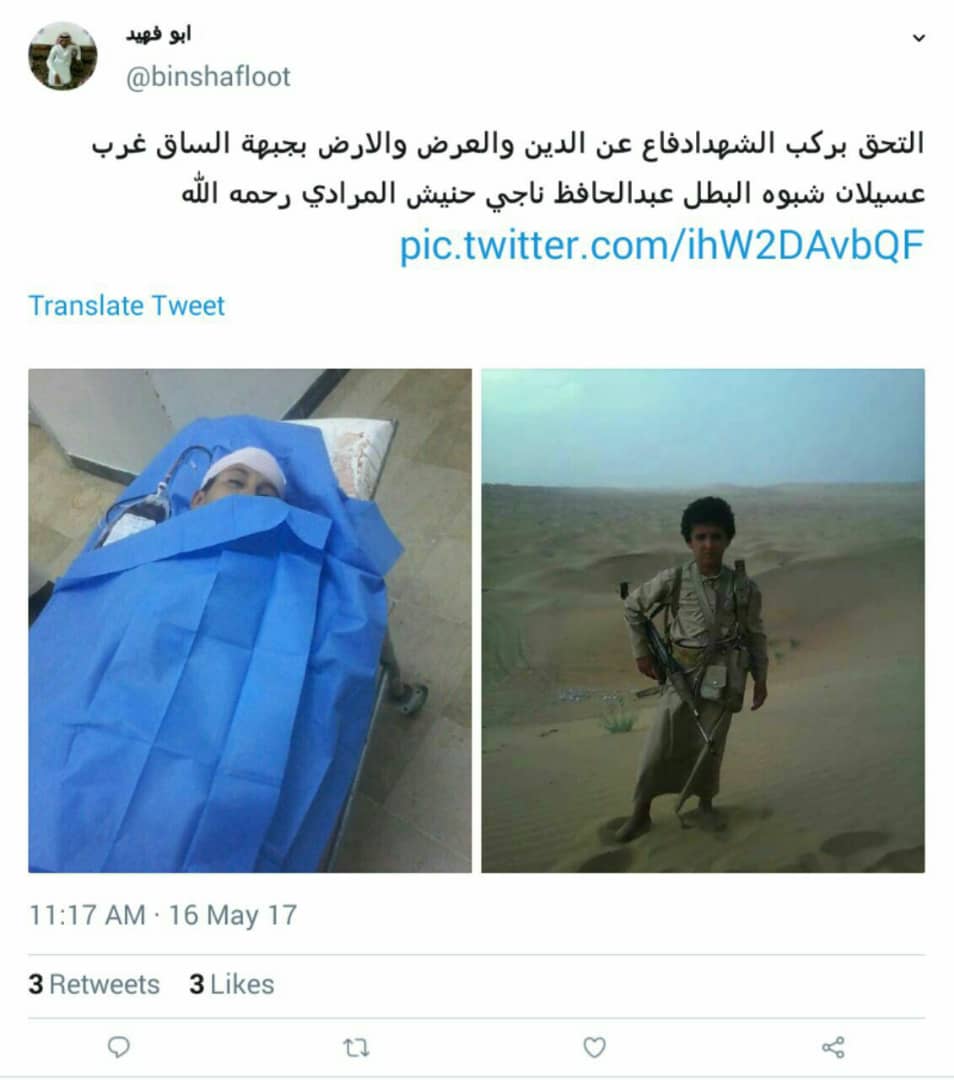Click the number 3 beside Likes
This screenshot has height=1080, width=954.
[197, 984]
